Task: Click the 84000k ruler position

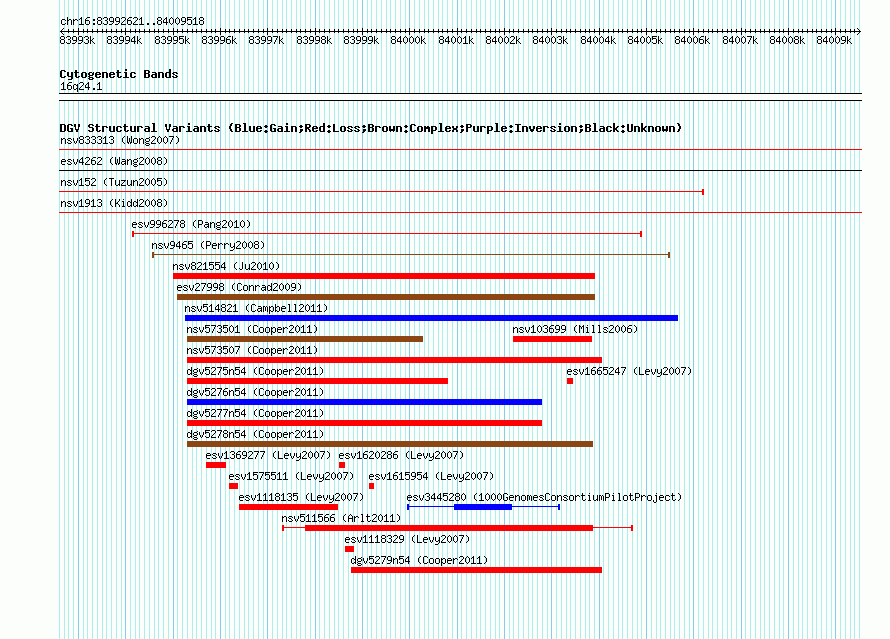Action: click(408, 40)
